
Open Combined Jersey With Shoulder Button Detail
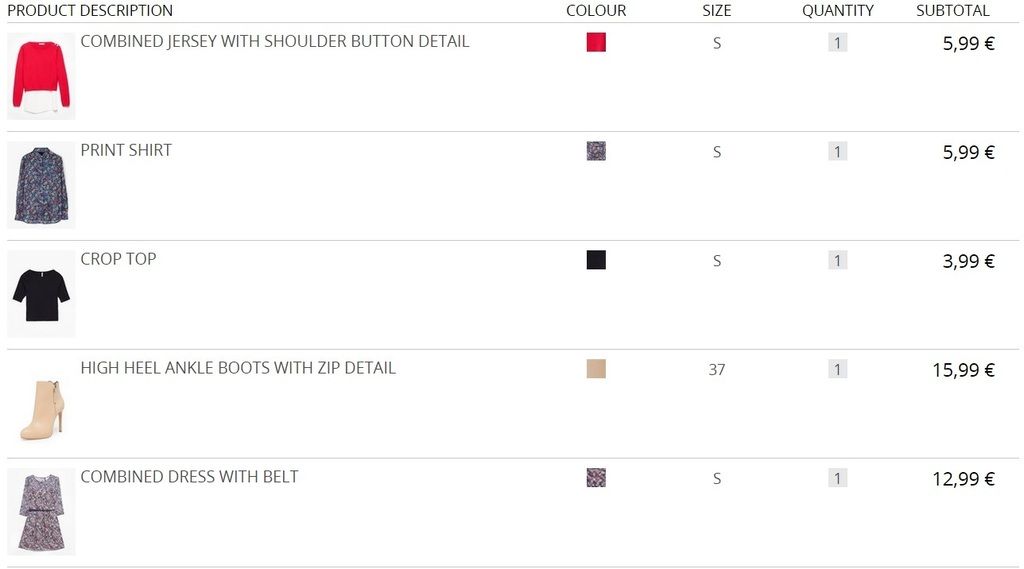(275, 41)
